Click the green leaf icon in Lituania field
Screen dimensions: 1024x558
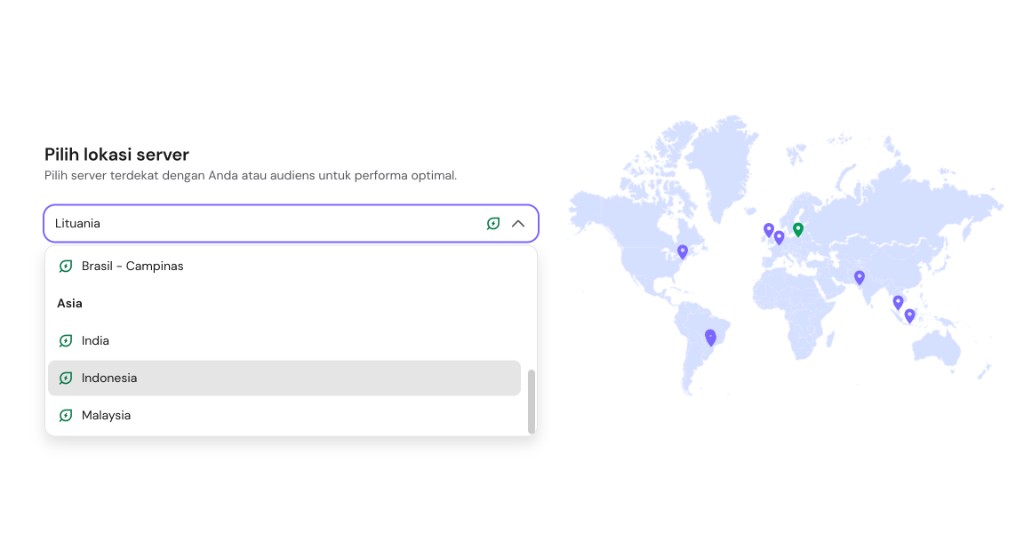[493, 223]
